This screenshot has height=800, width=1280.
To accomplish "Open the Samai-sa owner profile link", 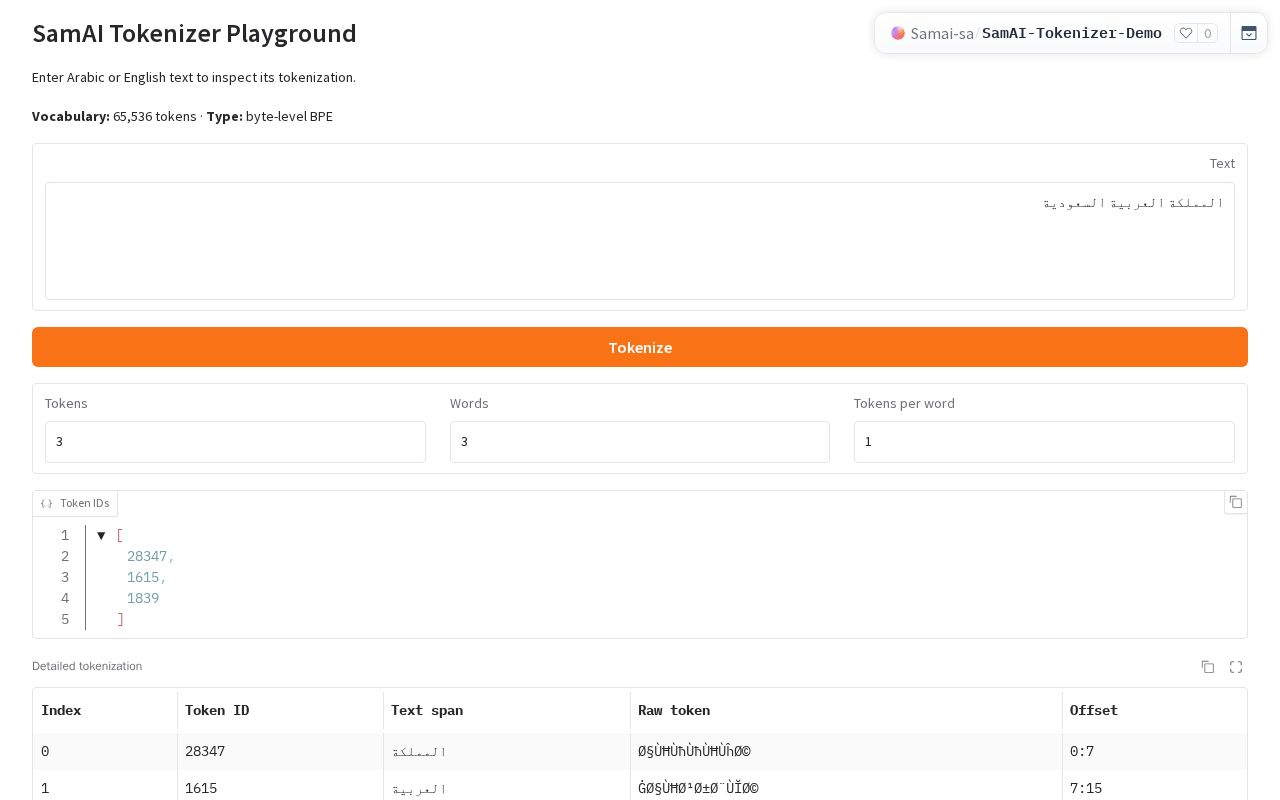I will click(942, 33).
